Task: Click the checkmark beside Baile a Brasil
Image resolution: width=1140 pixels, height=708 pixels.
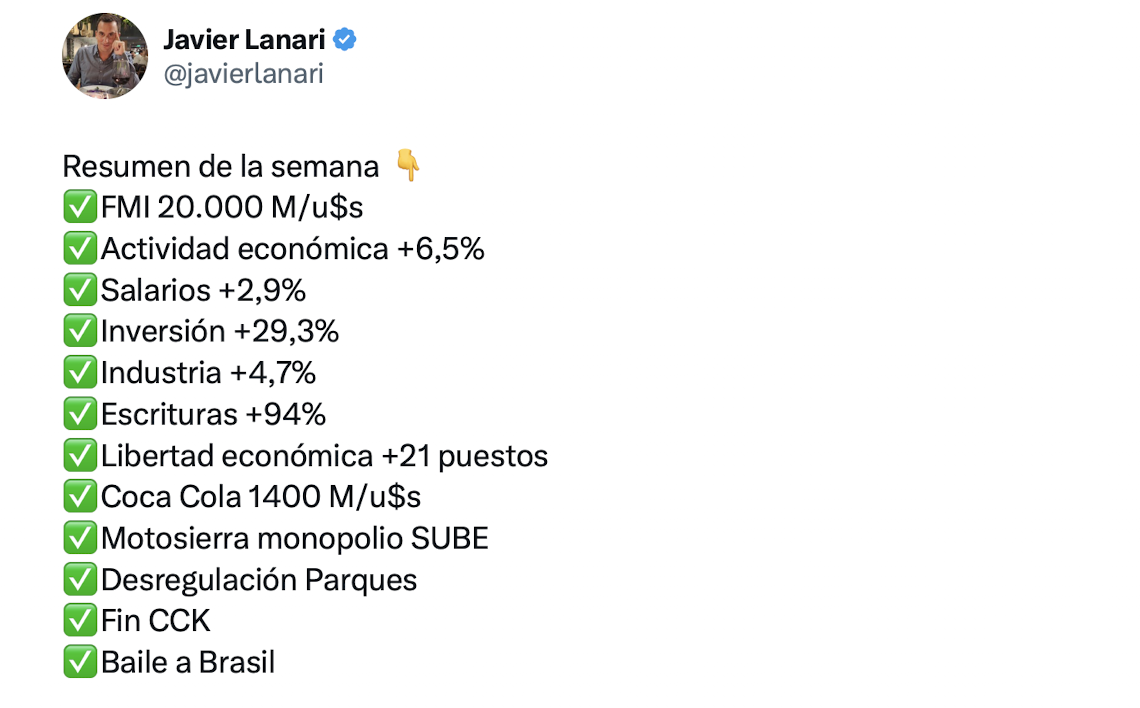Action: pos(79,662)
